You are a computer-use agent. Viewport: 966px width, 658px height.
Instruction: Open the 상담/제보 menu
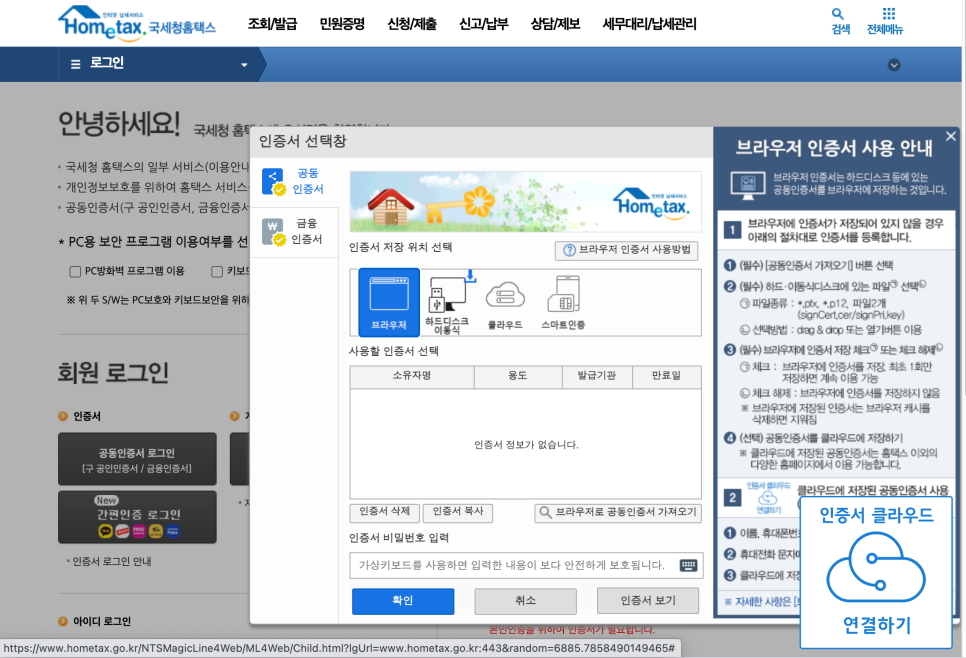[555, 24]
